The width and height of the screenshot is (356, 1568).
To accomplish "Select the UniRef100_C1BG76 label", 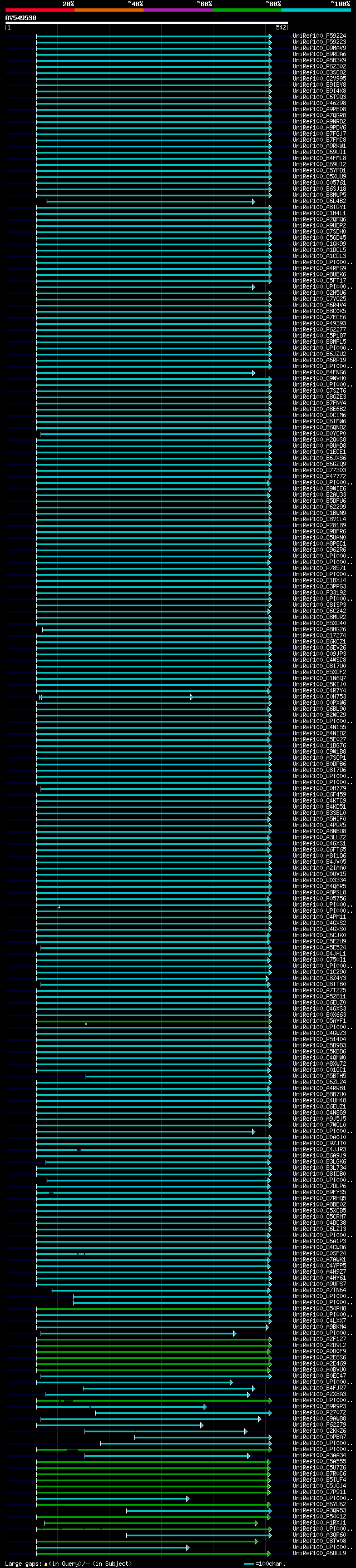I will pyautogui.click(x=319, y=746).
